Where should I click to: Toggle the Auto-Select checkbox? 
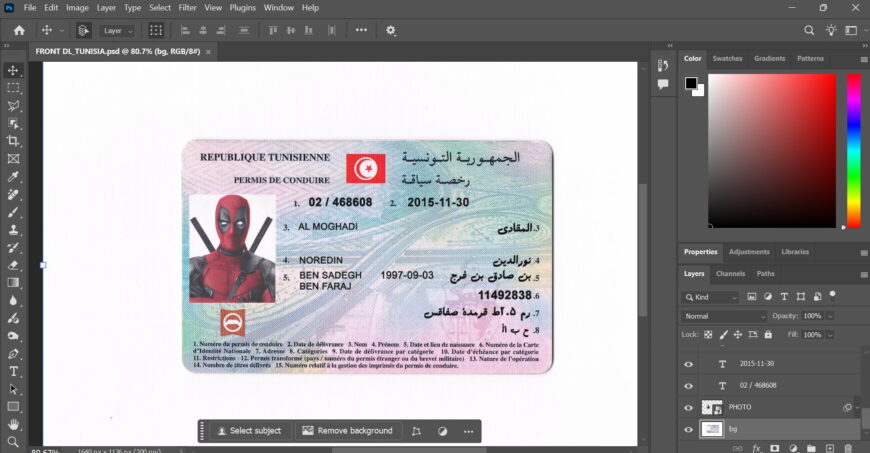pos(83,31)
